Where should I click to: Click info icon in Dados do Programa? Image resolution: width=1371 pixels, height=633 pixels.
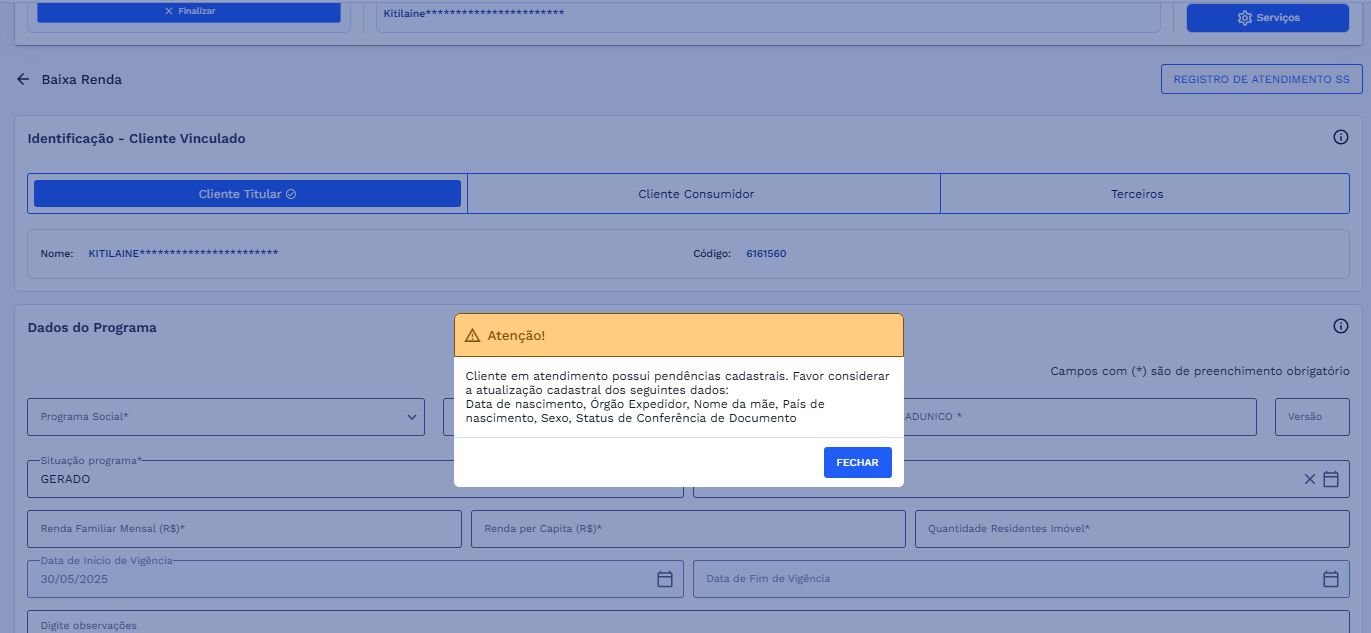pyautogui.click(x=1341, y=326)
